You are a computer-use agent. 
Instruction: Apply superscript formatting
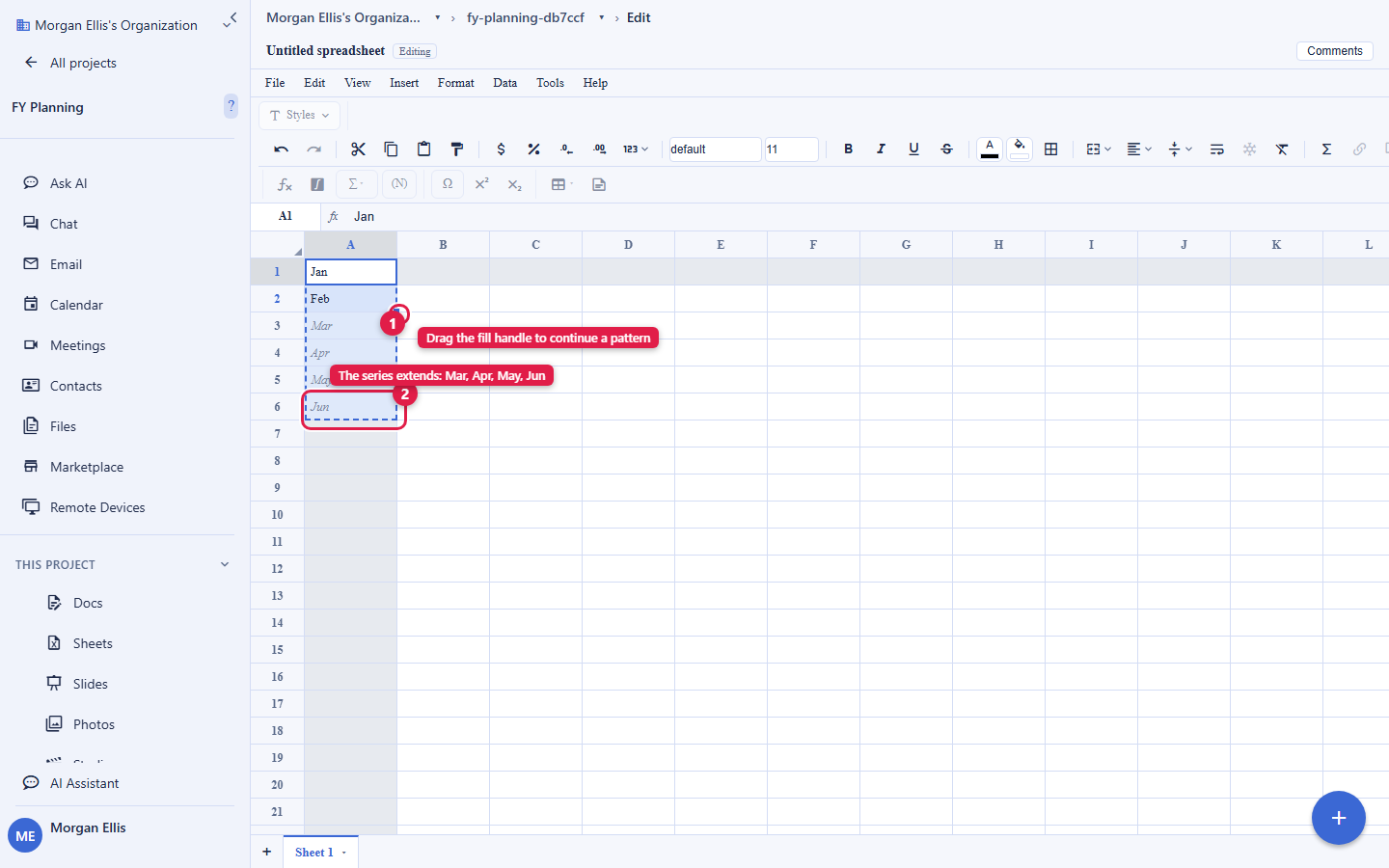[x=481, y=184]
